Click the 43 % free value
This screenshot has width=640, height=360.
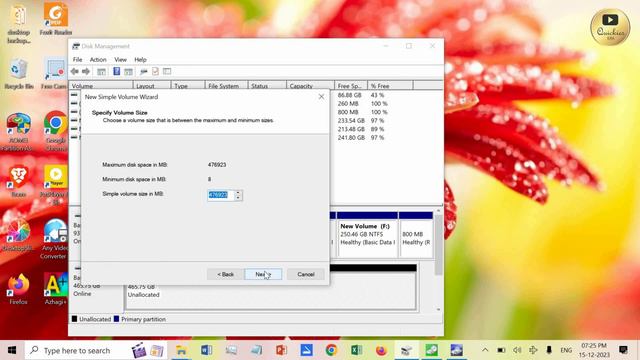pyautogui.click(x=377, y=95)
